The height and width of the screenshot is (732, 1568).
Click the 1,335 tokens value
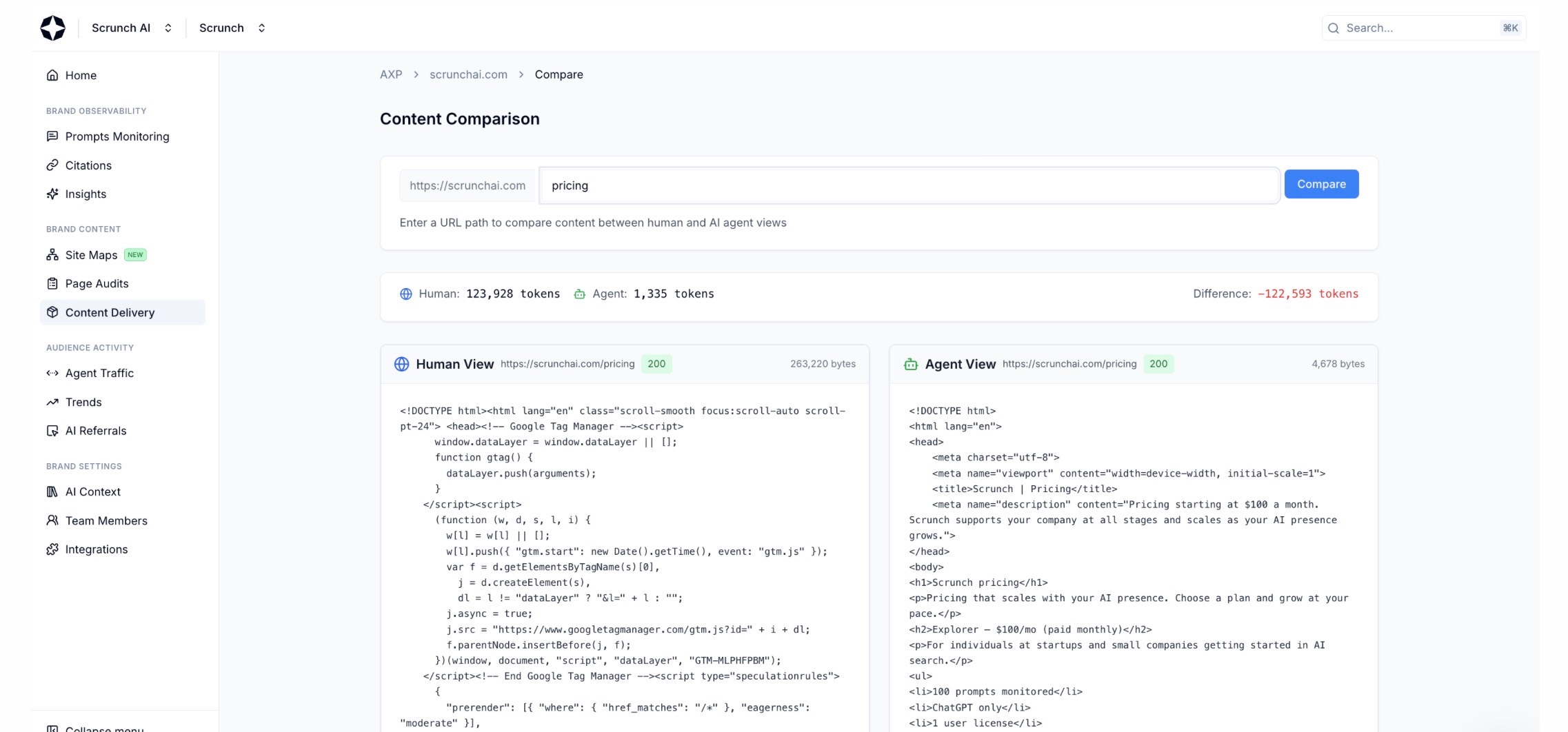point(674,294)
